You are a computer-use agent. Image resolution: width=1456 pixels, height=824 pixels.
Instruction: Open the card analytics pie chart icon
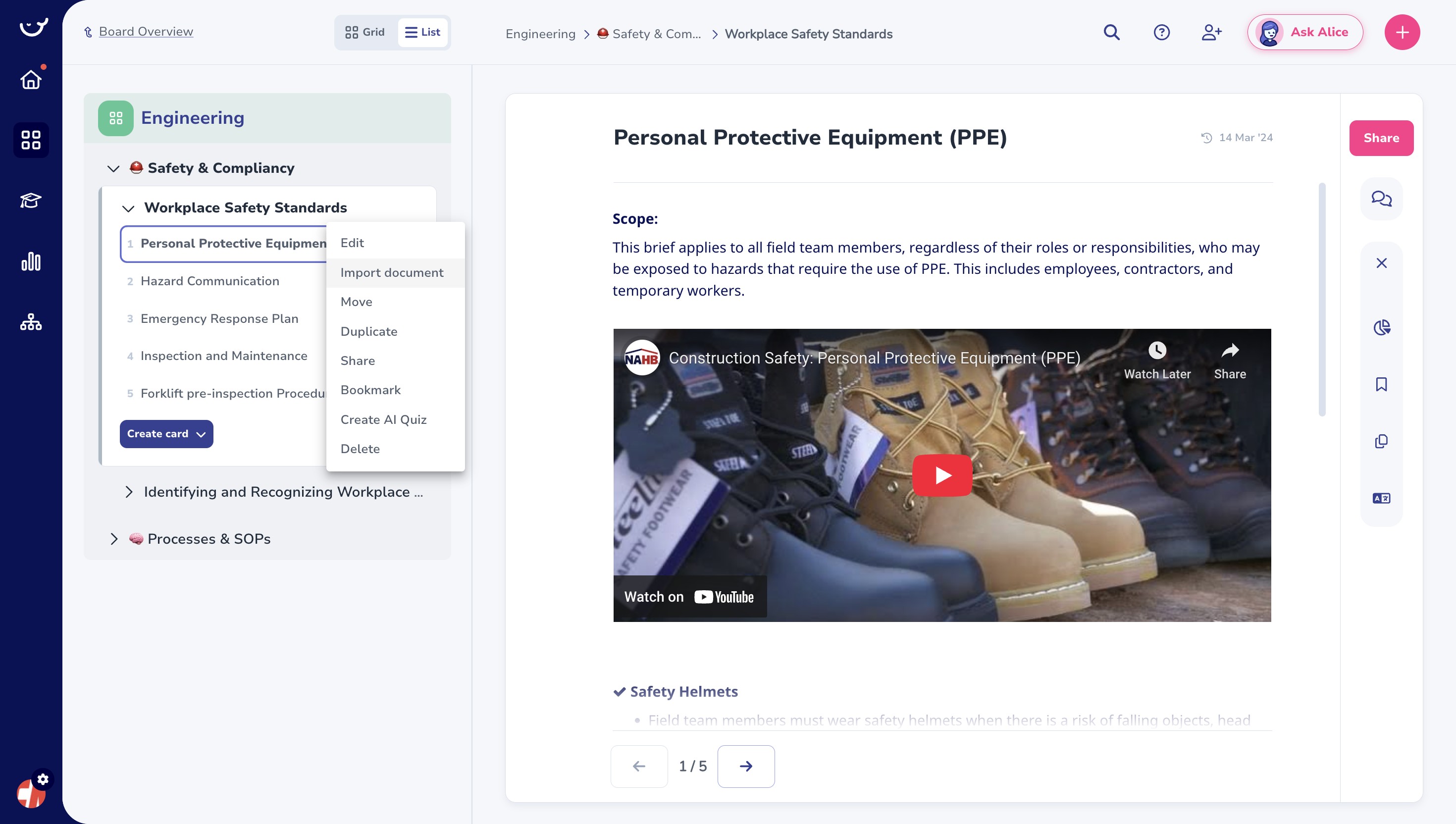point(1381,328)
